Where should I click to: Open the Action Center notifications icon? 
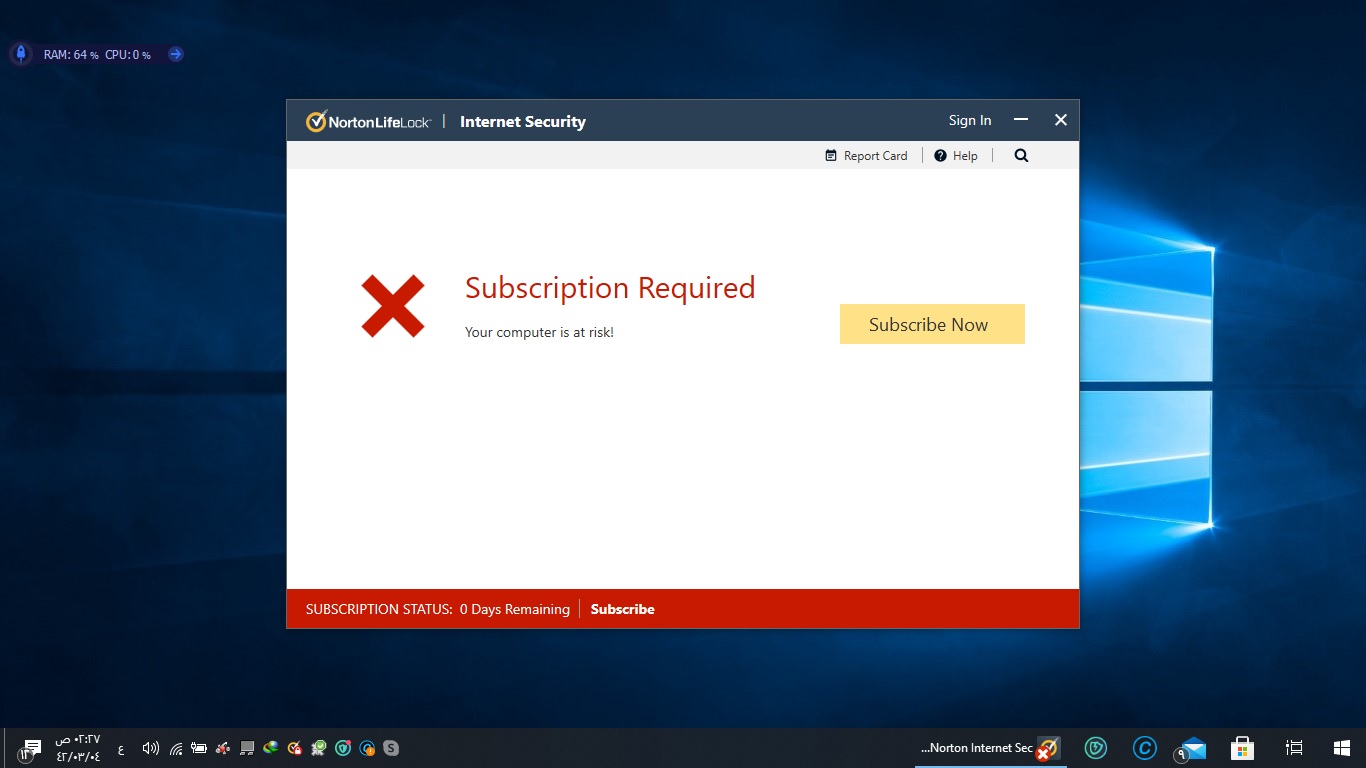click(29, 748)
